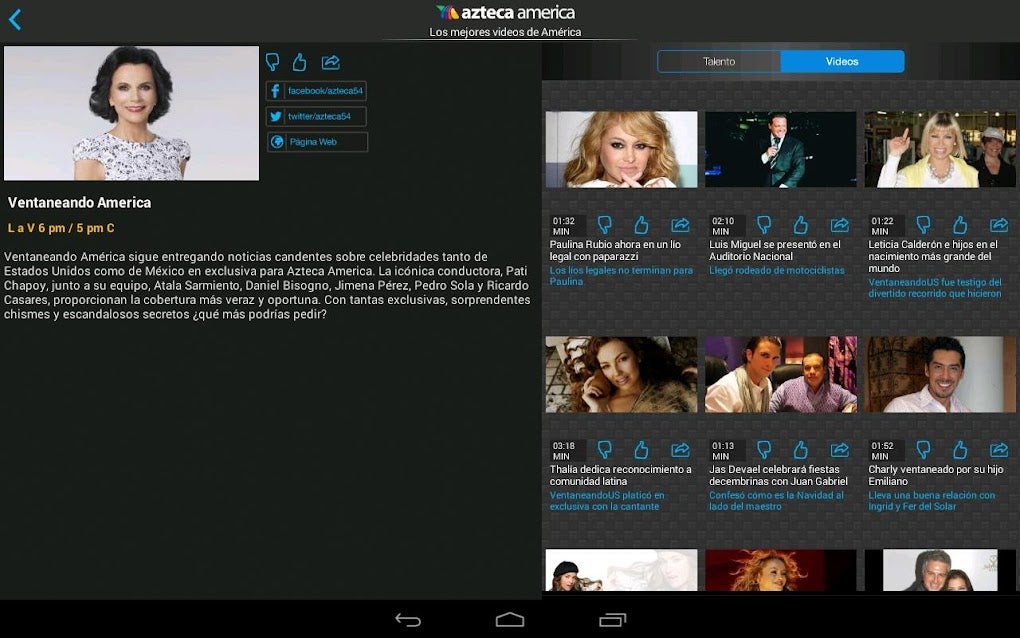Thumbs up the Thalía video
The width and height of the screenshot is (1020, 638).
(x=641, y=449)
